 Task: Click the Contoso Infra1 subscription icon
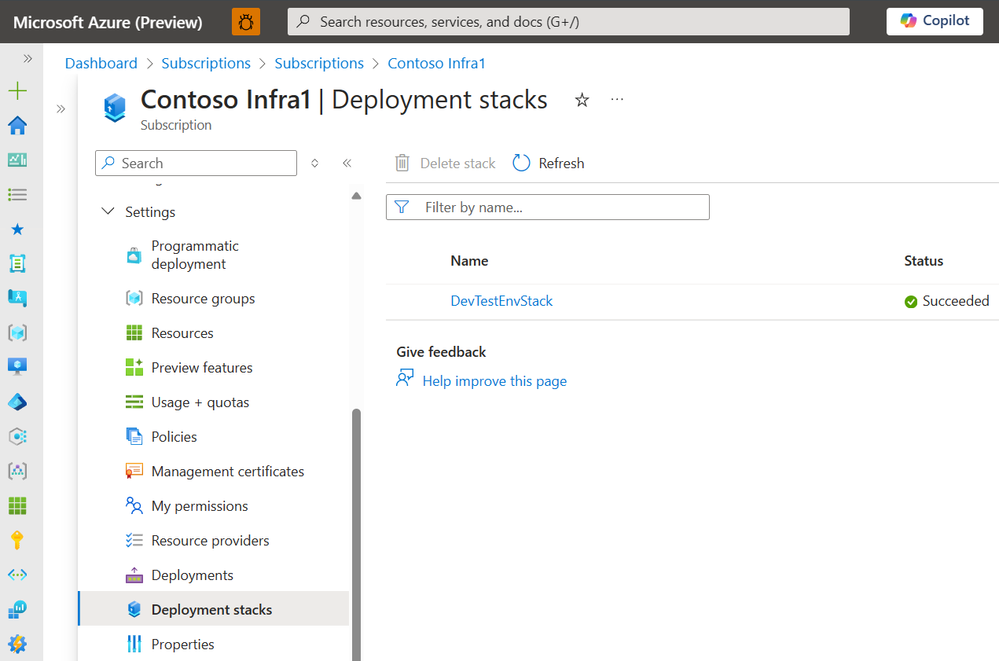pyautogui.click(x=115, y=107)
